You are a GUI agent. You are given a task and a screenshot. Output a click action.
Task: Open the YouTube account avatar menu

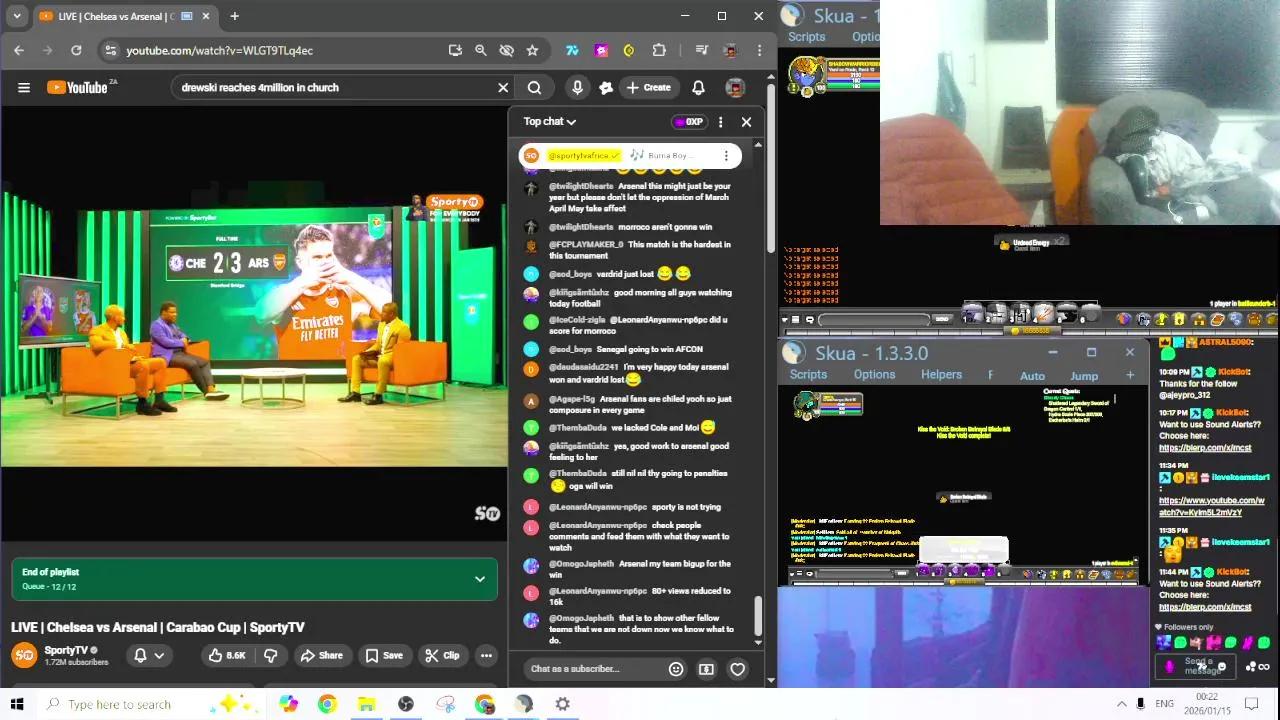[735, 88]
